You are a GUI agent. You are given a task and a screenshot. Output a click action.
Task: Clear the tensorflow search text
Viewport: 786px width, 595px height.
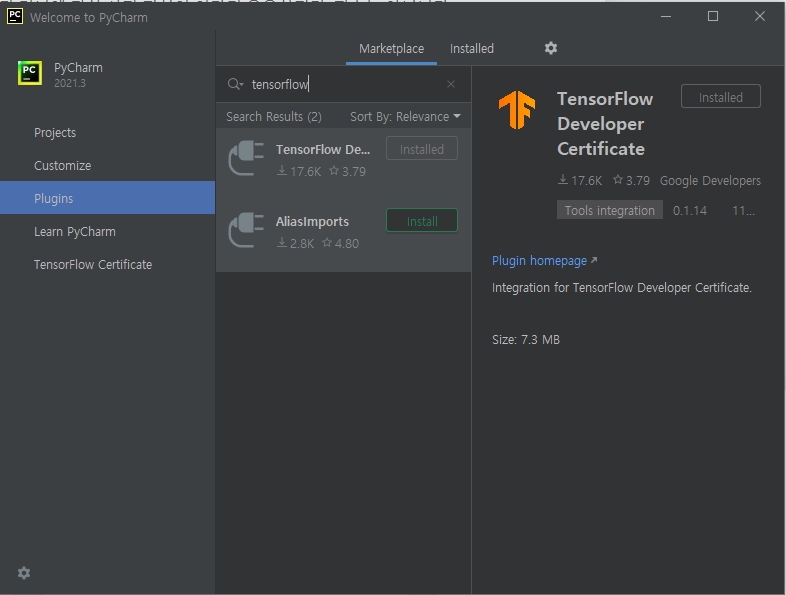pyautogui.click(x=451, y=84)
